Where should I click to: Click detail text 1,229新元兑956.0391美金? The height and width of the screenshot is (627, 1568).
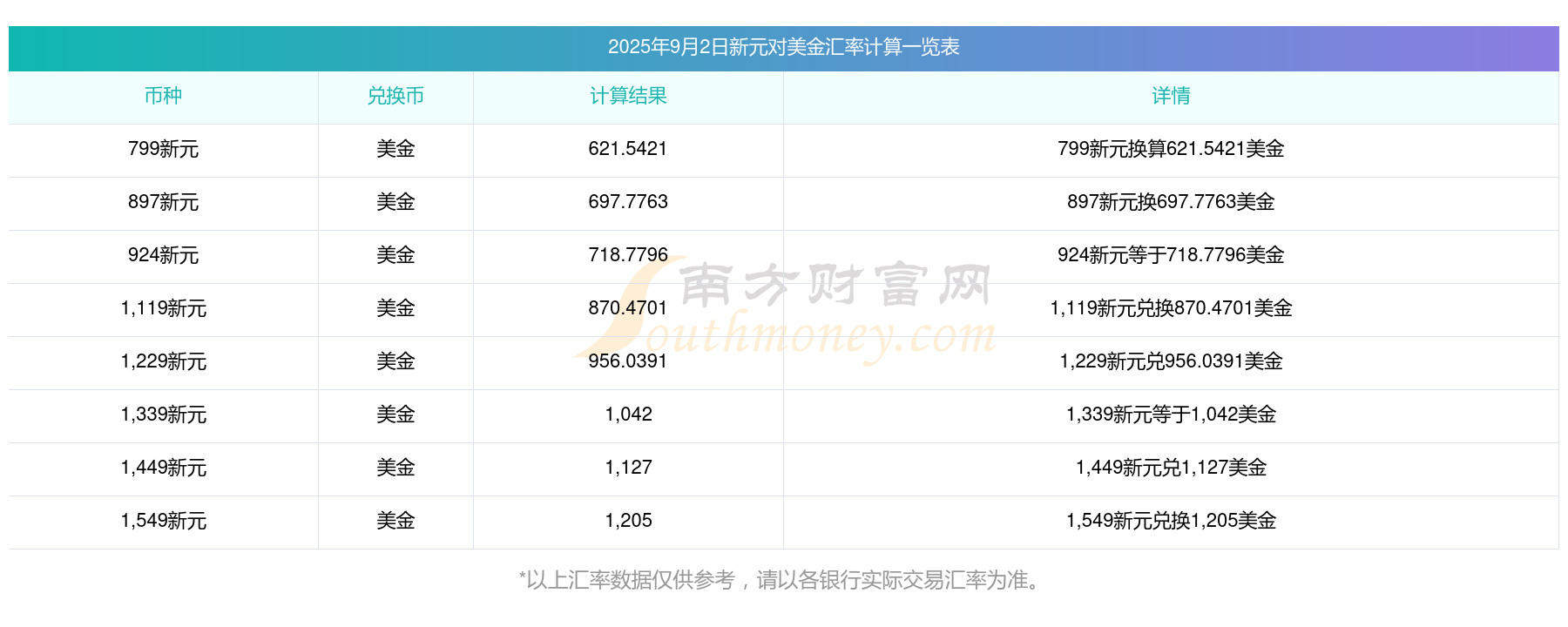1171,361
